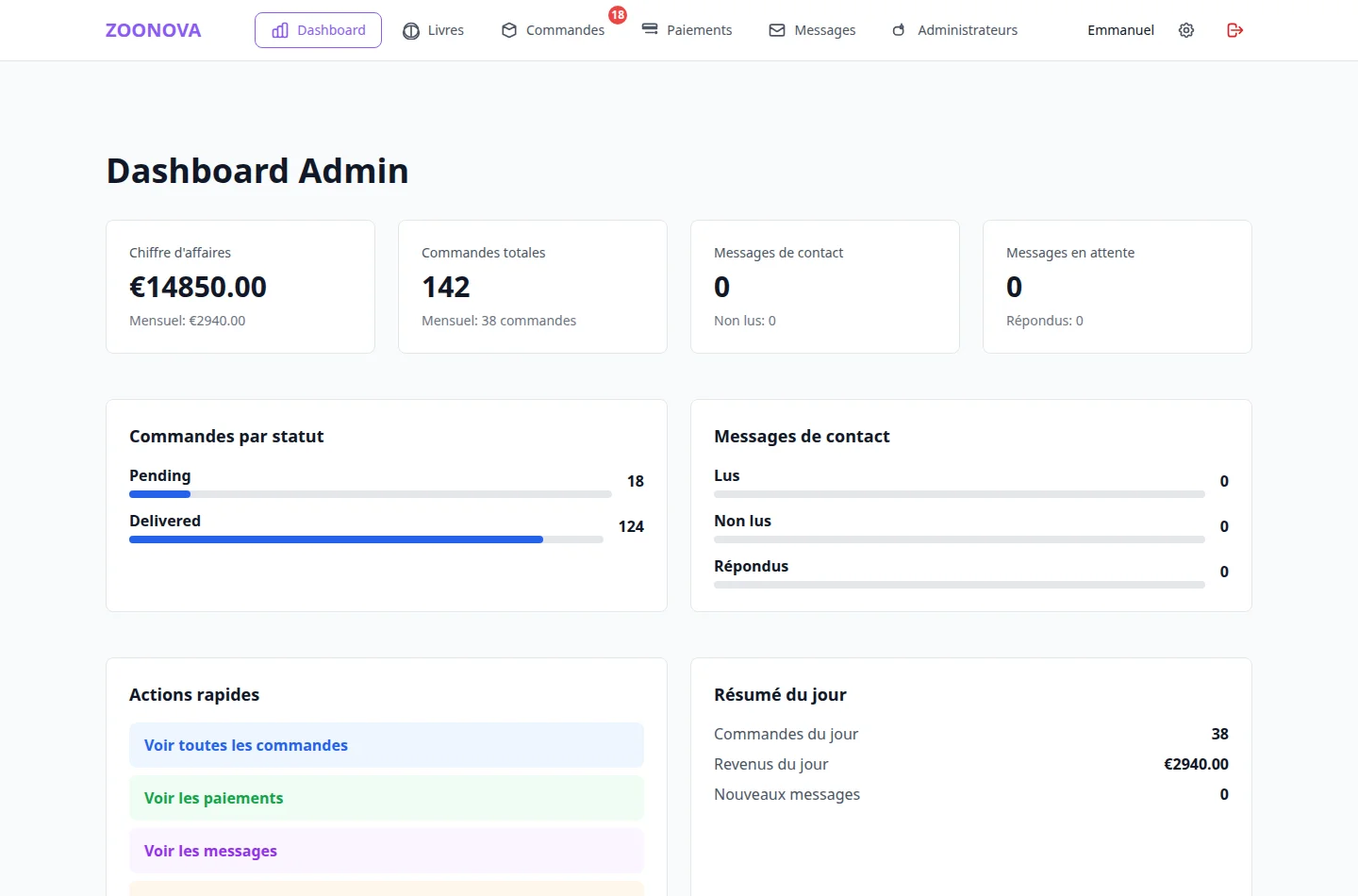Click Voir les messages
The height and width of the screenshot is (896, 1358).
[387, 851]
